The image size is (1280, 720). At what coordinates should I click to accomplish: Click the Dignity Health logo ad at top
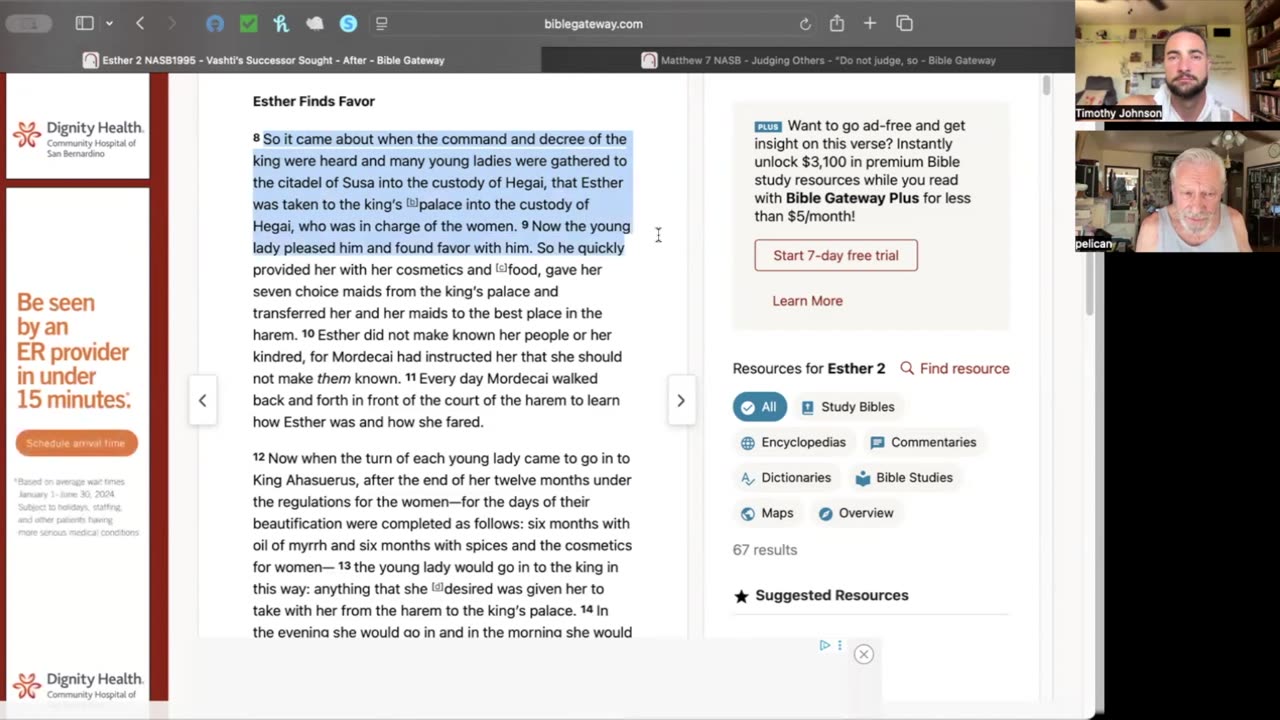[78, 137]
